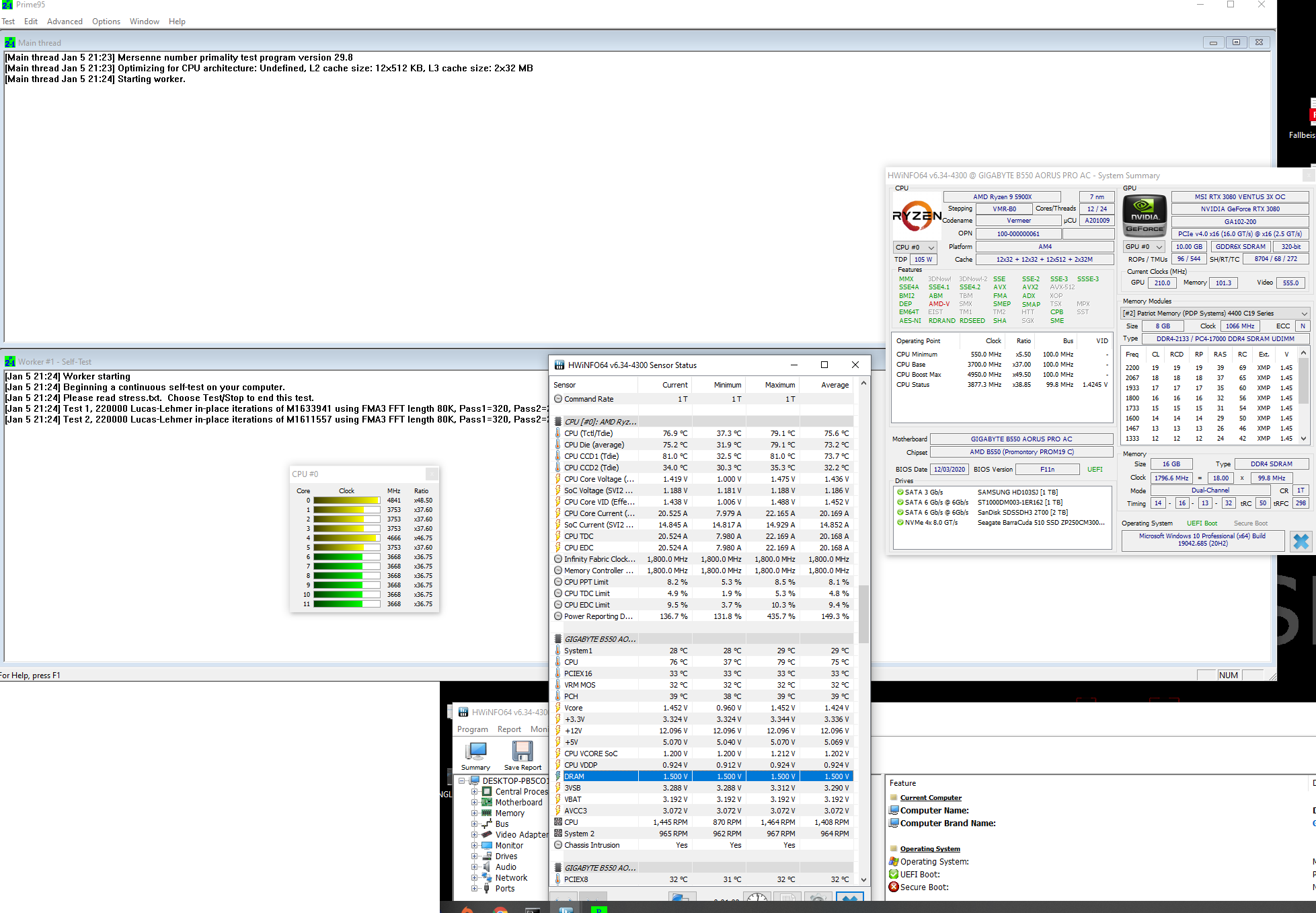Expand the Video Adapter tree node
1316x913 pixels.
click(x=475, y=835)
